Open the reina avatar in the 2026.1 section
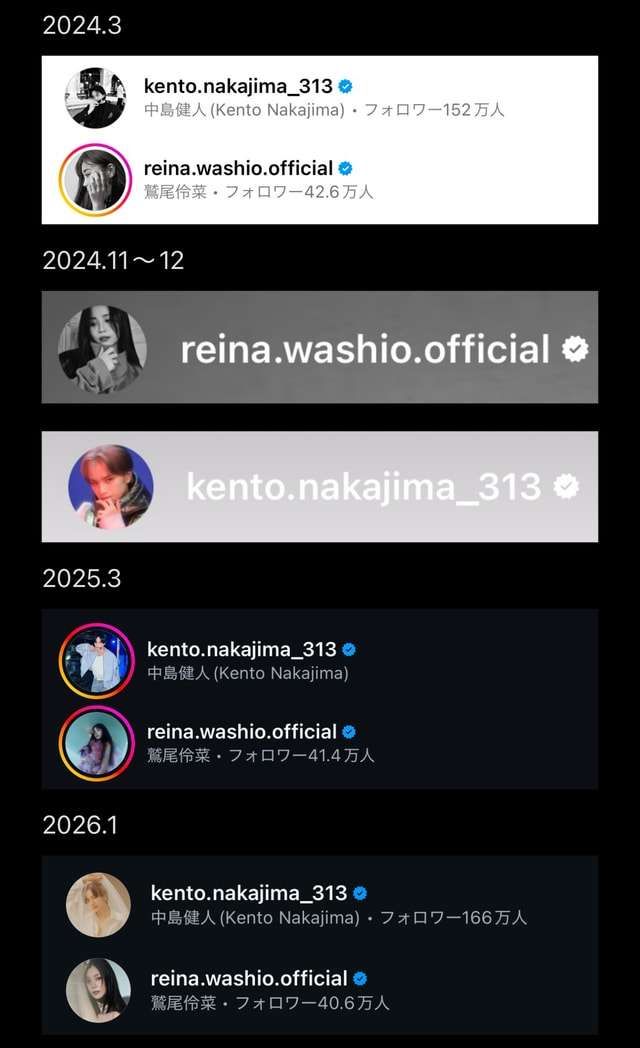The width and height of the screenshot is (640, 1048). 98,990
